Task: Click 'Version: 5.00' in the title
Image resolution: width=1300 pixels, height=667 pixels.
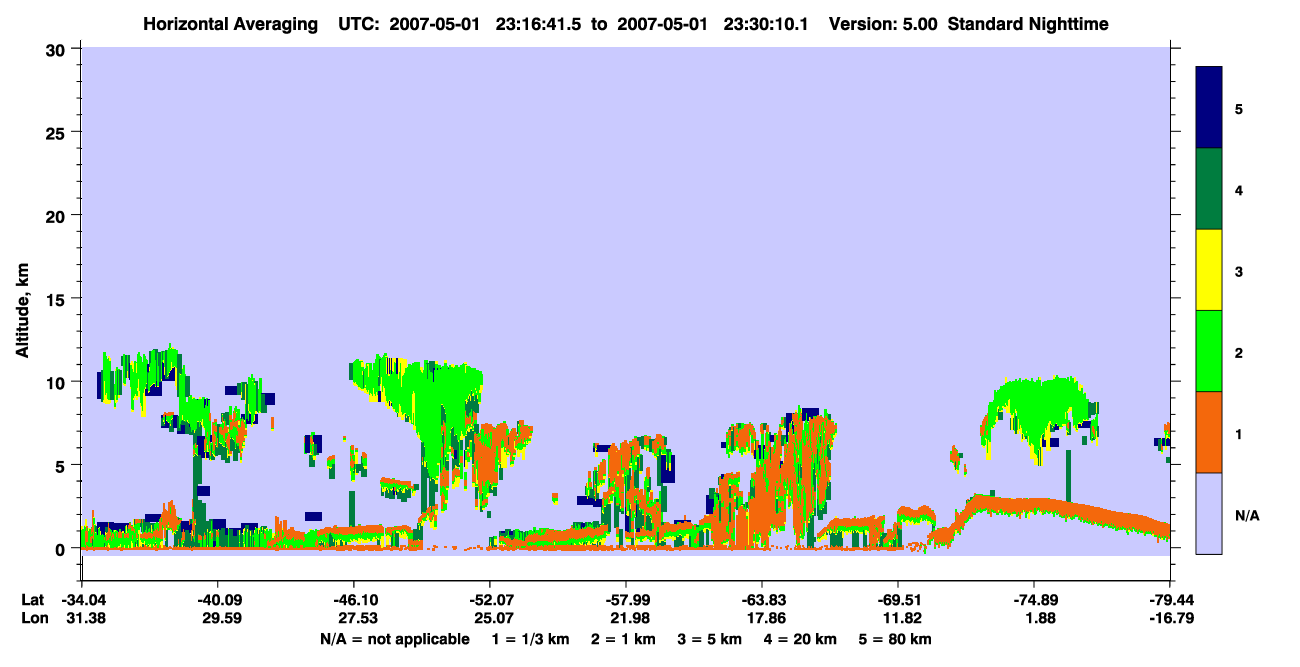Action: (883, 23)
